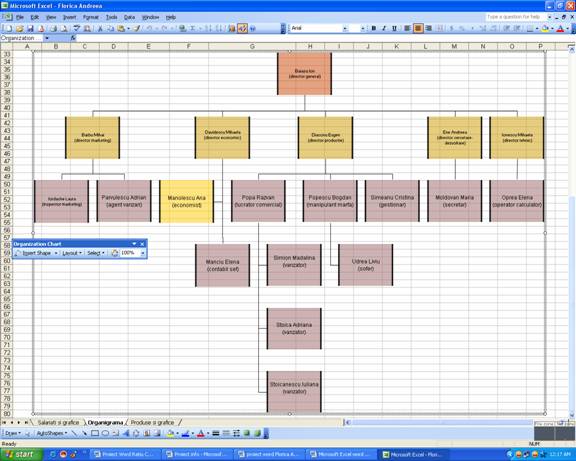Image resolution: width=576 pixels, height=461 pixels.
Task: Switch to Salariati si grafice sheet tab
Action: [x=58, y=423]
